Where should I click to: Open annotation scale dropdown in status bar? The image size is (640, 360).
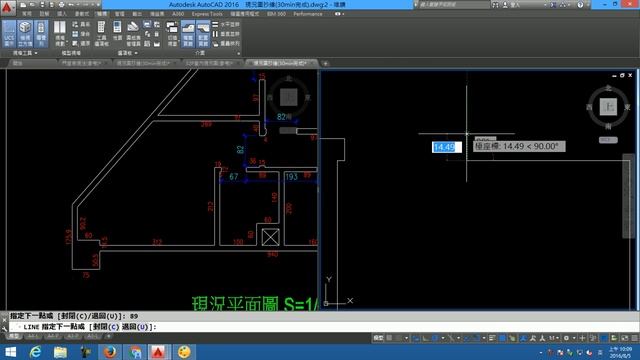click(x=554, y=338)
